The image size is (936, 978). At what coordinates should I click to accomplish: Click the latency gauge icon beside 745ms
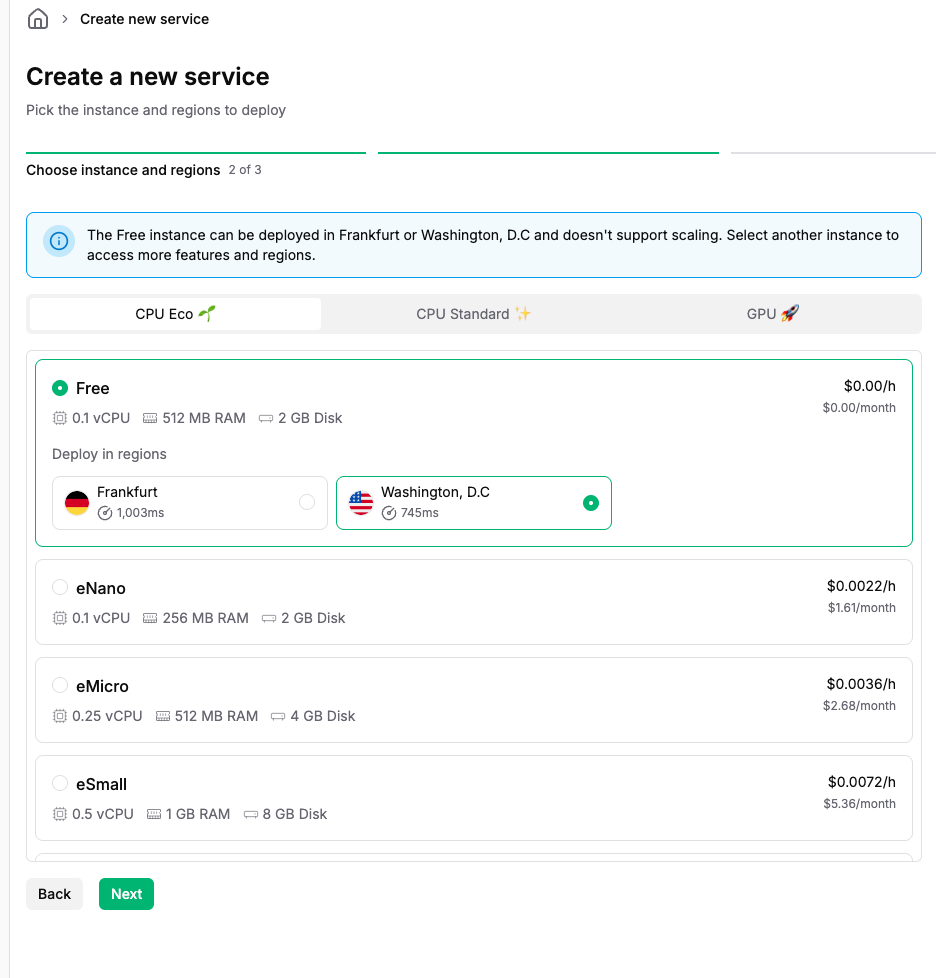(x=389, y=513)
